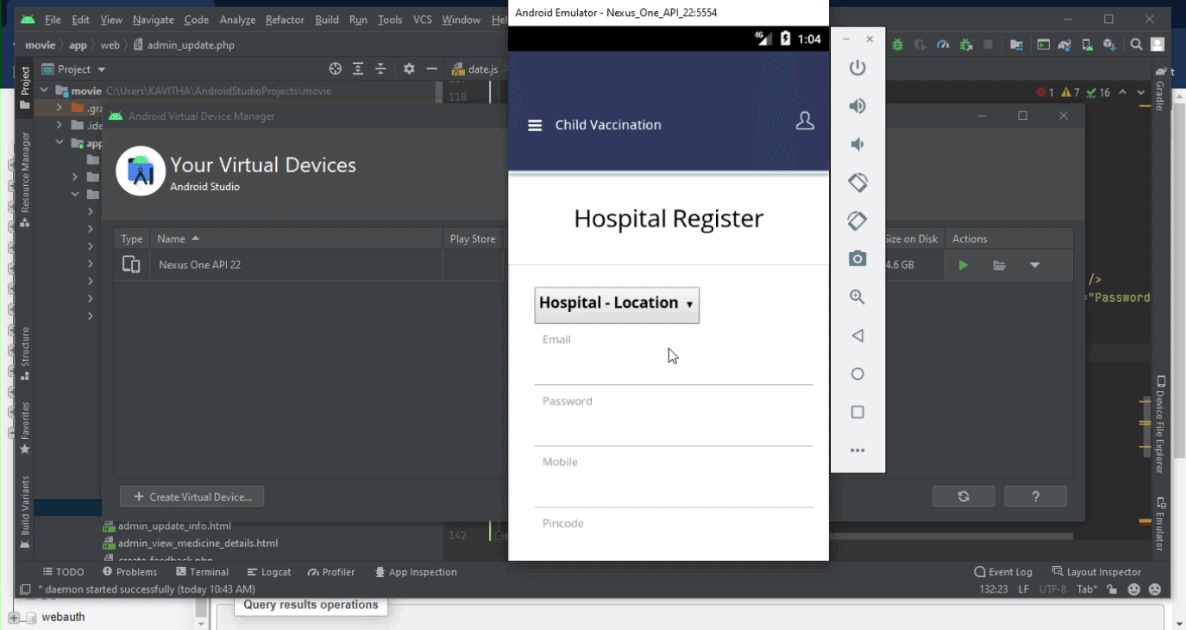
Task: Open the Terminal tool window tab
Action: (202, 572)
